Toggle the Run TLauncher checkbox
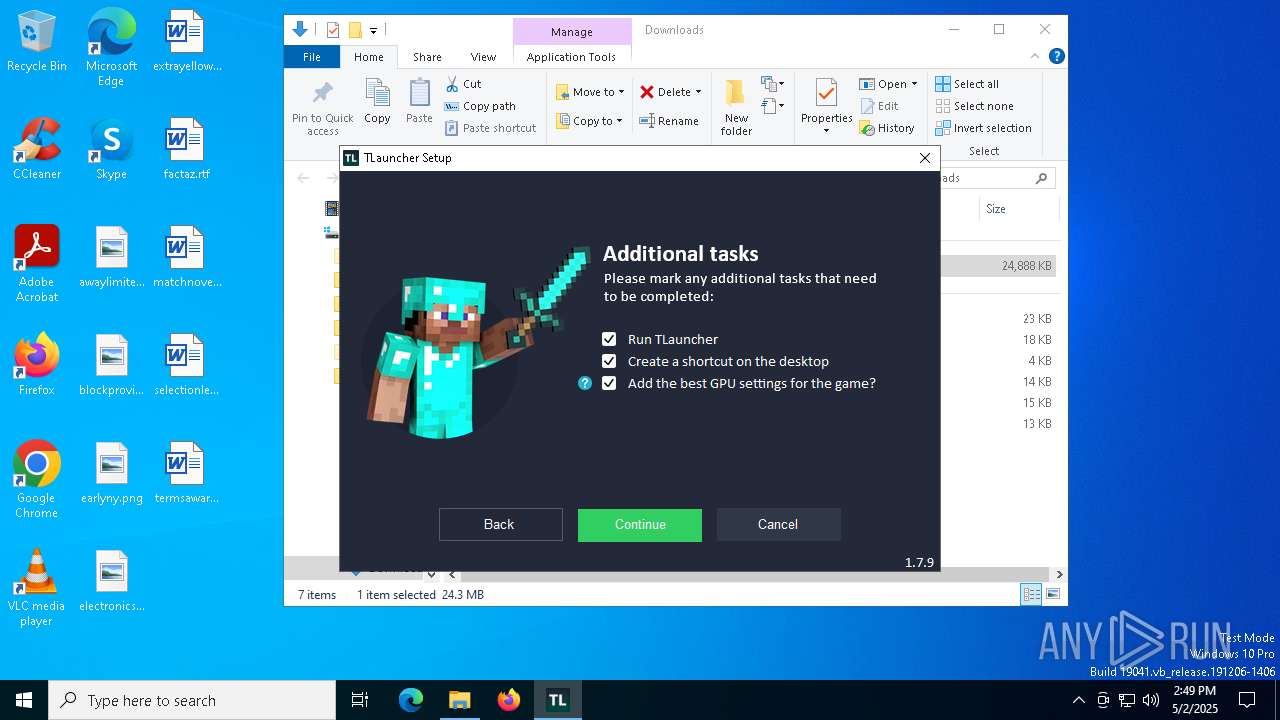The image size is (1280, 720). [x=609, y=339]
